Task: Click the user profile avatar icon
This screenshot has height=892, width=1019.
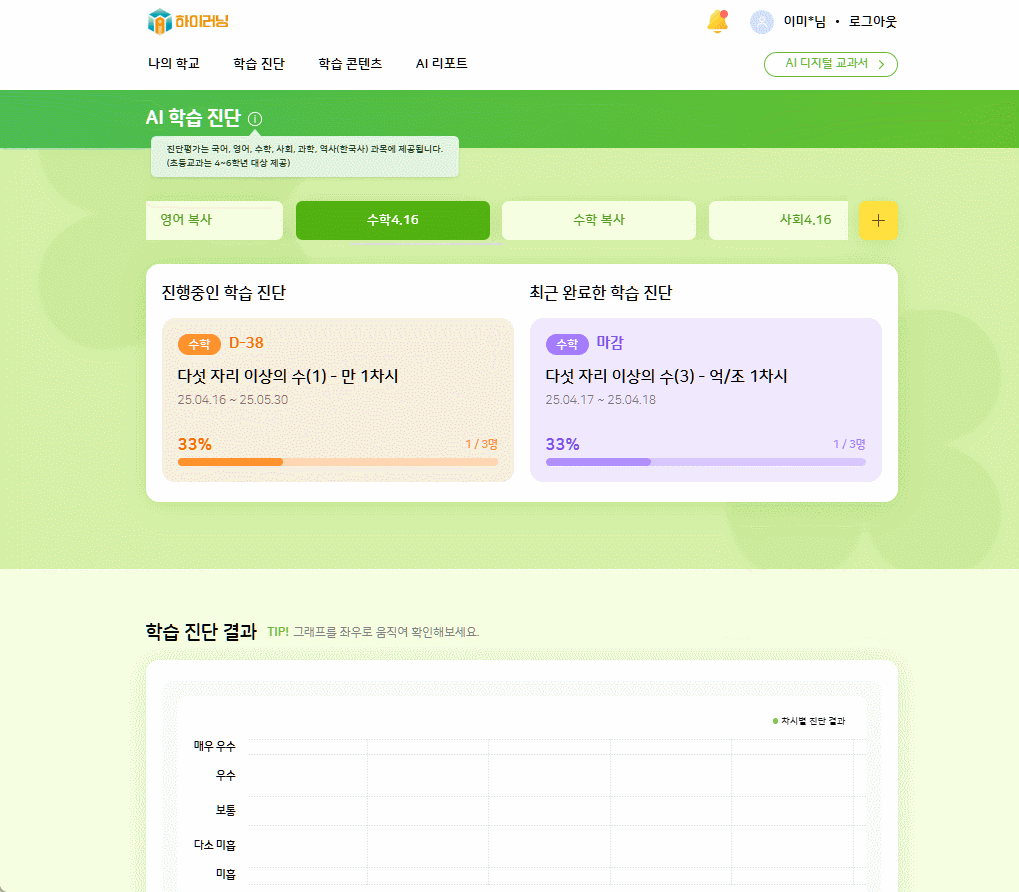Action: [x=762, y=22]
